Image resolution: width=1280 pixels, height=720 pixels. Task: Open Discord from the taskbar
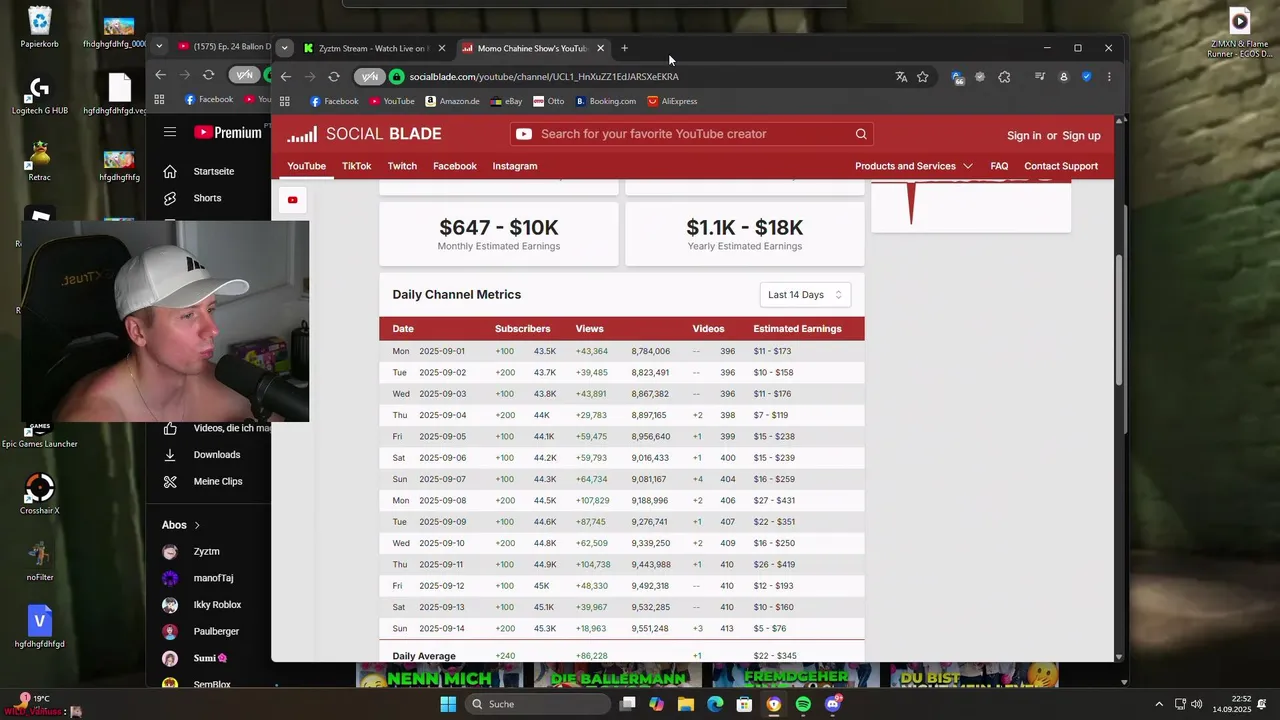[833, 704]
